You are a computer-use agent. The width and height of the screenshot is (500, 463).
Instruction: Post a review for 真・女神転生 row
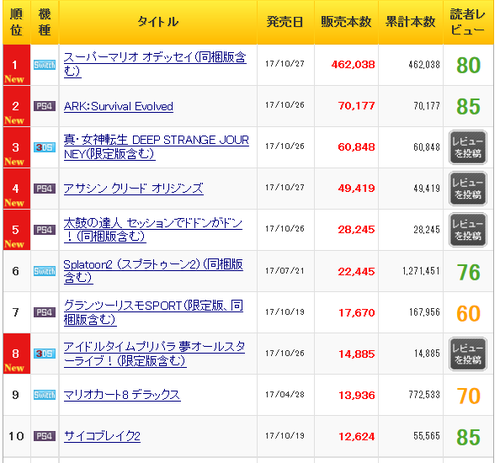click(468, 147)
